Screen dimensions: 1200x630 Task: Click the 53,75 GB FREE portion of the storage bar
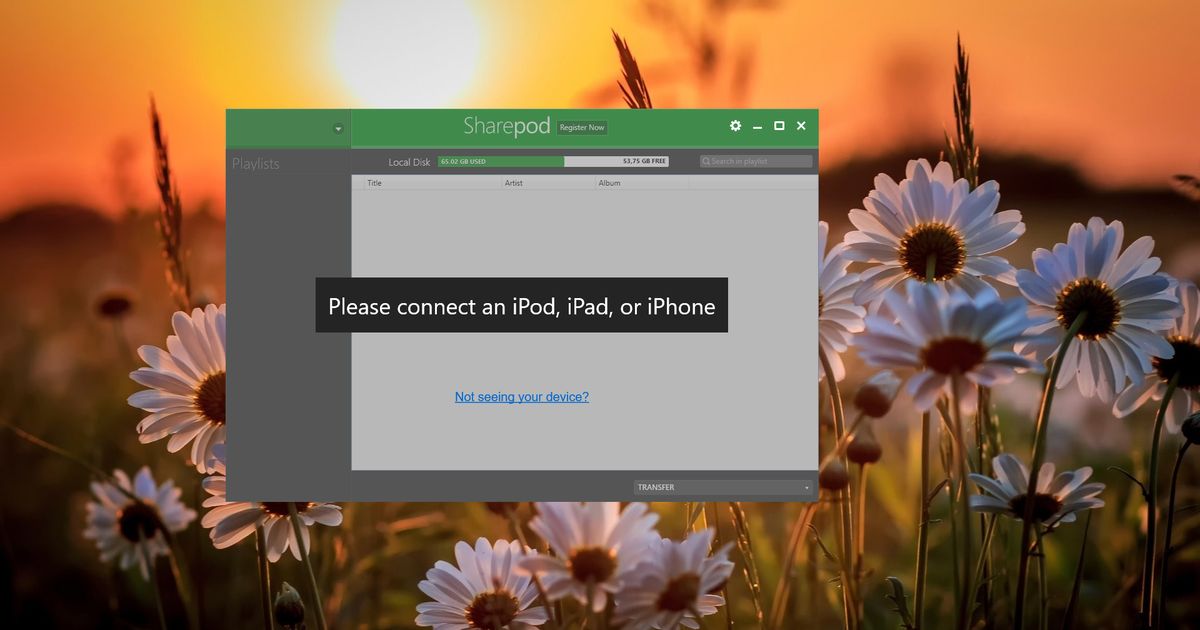(640, 160)
